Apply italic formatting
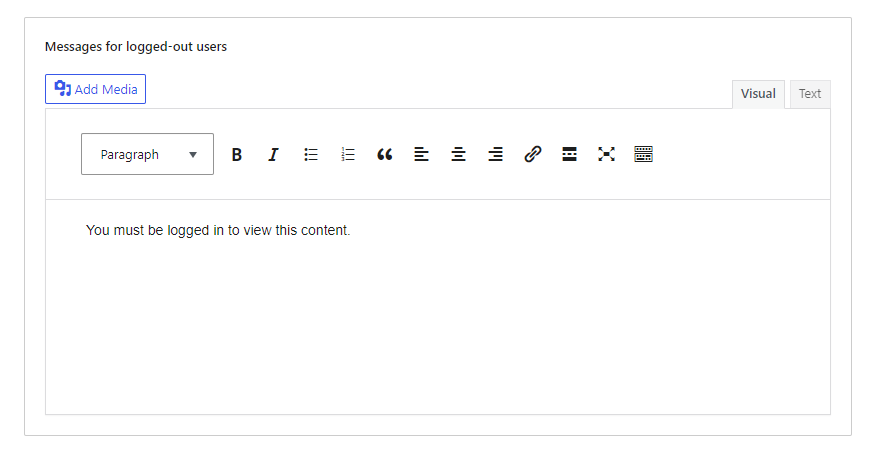Image resolution: width=871 pixels, height=457 pixels. point(273,154)
